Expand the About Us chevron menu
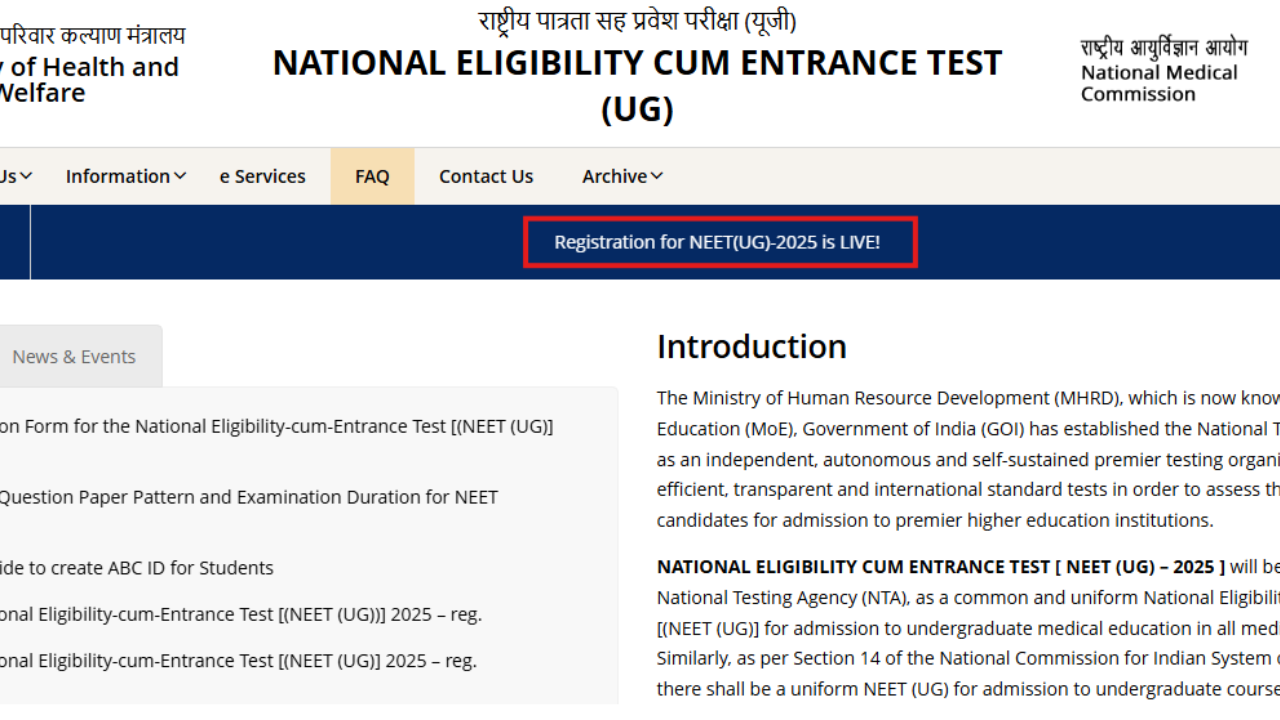The width and height of the screenshot is (1280, 720). [x=15, y=176]
